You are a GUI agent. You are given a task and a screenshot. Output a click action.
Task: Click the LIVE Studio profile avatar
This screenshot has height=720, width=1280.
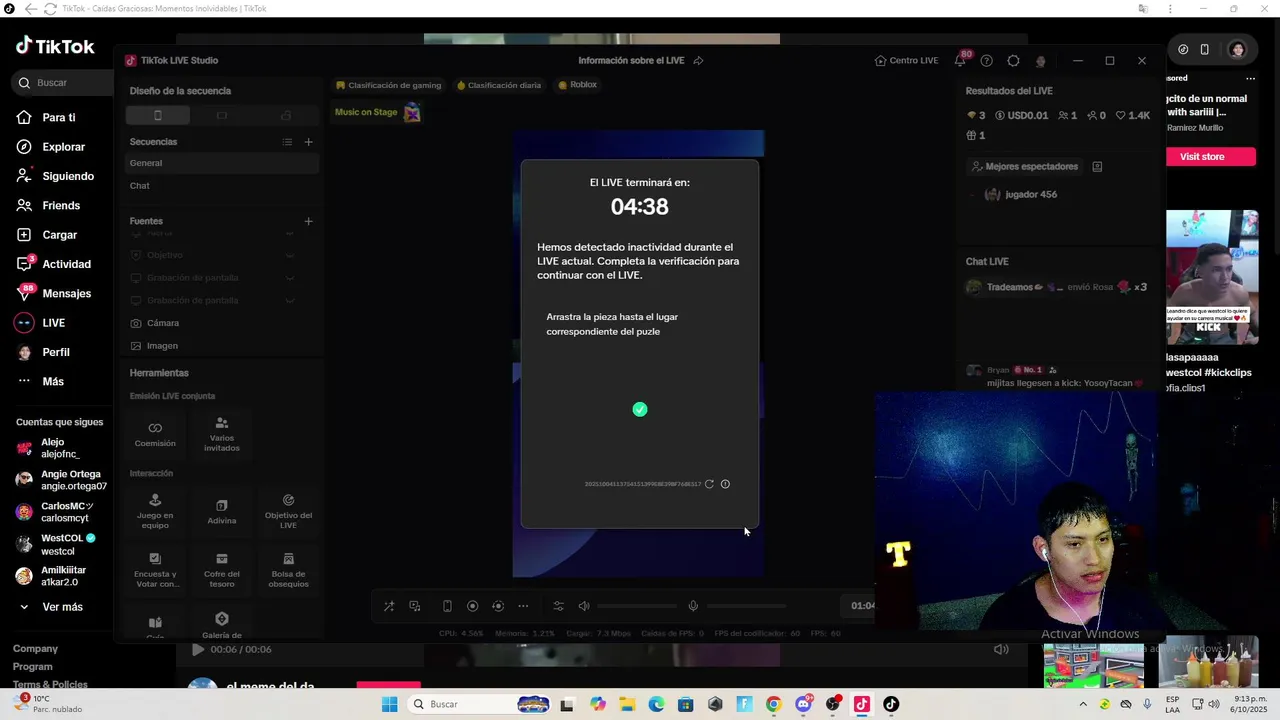tap(1040, 61)
